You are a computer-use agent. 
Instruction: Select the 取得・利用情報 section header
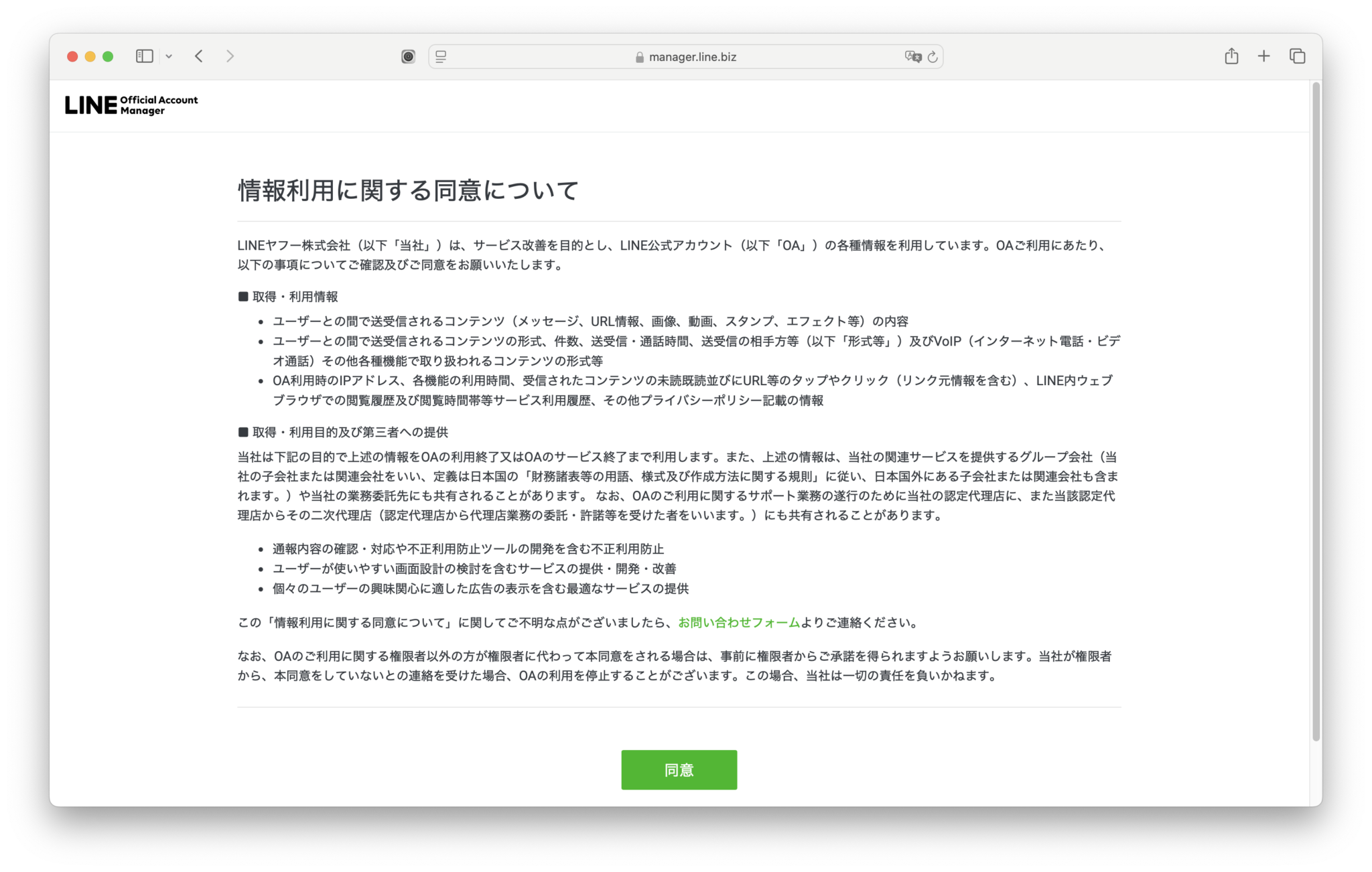(x=289, y=296)
